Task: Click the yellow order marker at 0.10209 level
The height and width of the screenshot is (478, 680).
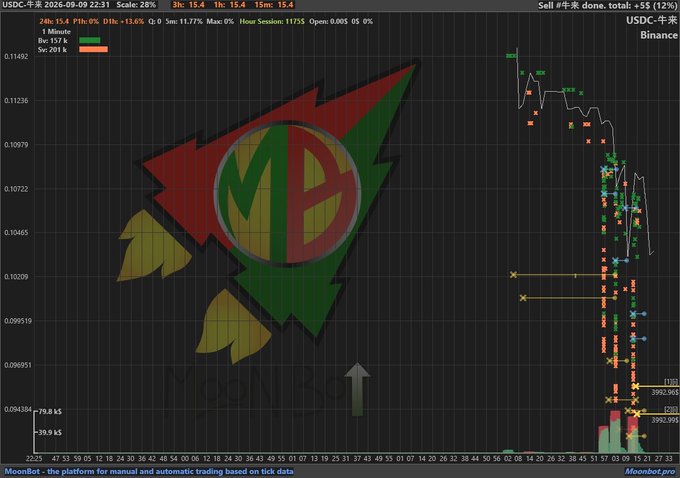Action: [513, 275]
